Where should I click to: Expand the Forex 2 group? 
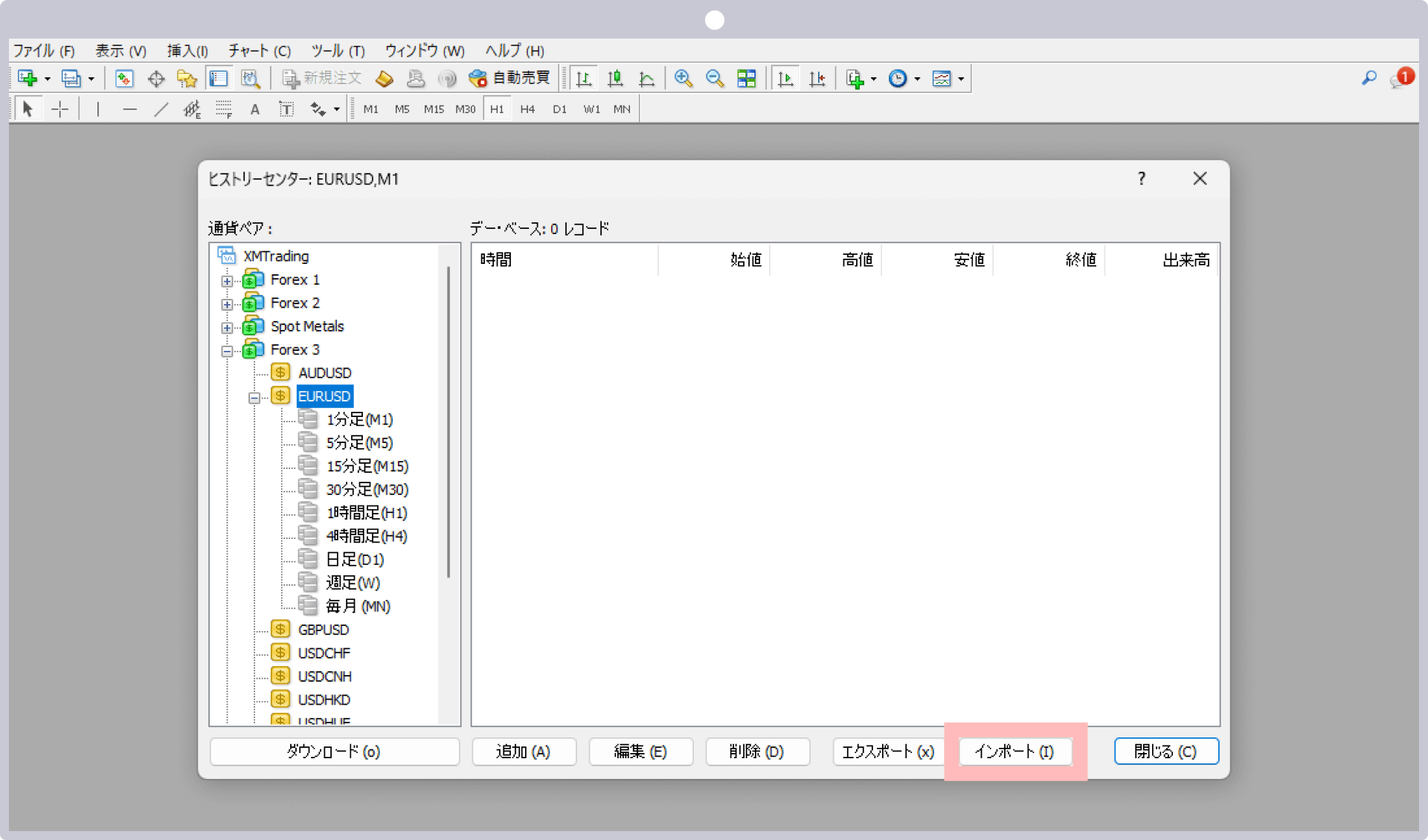click(227, 304)
